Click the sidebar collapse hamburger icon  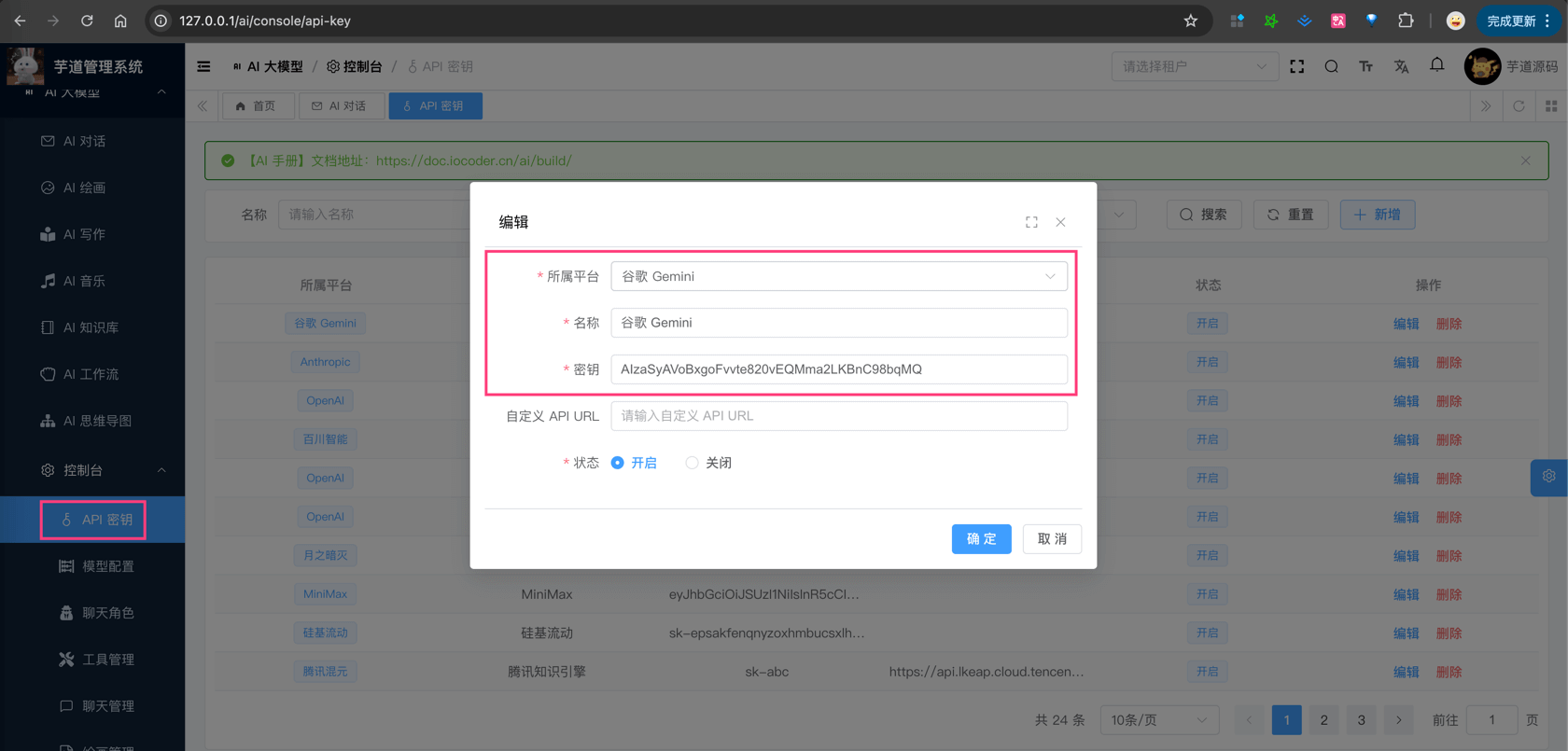pos(203,66)
